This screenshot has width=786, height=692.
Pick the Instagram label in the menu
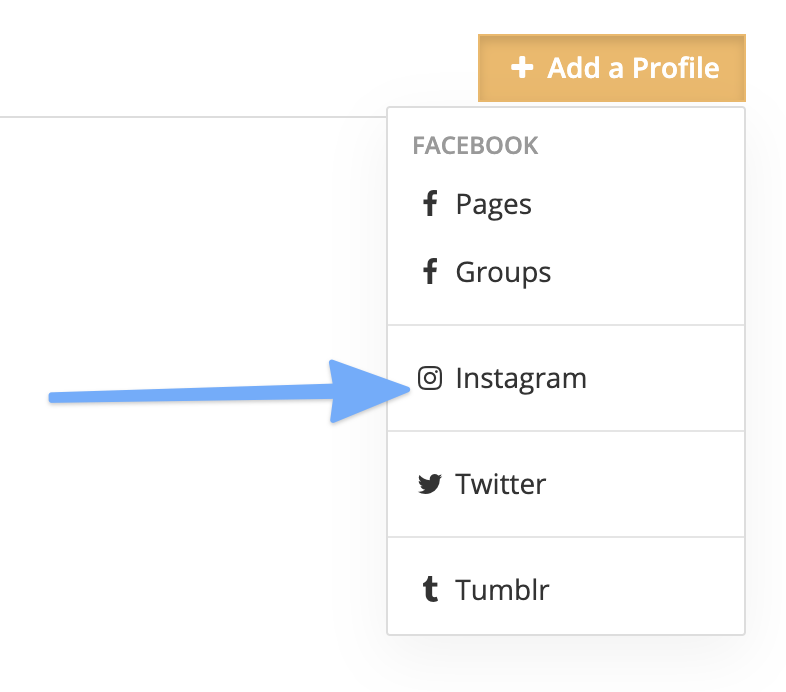[x=521, y=379]
